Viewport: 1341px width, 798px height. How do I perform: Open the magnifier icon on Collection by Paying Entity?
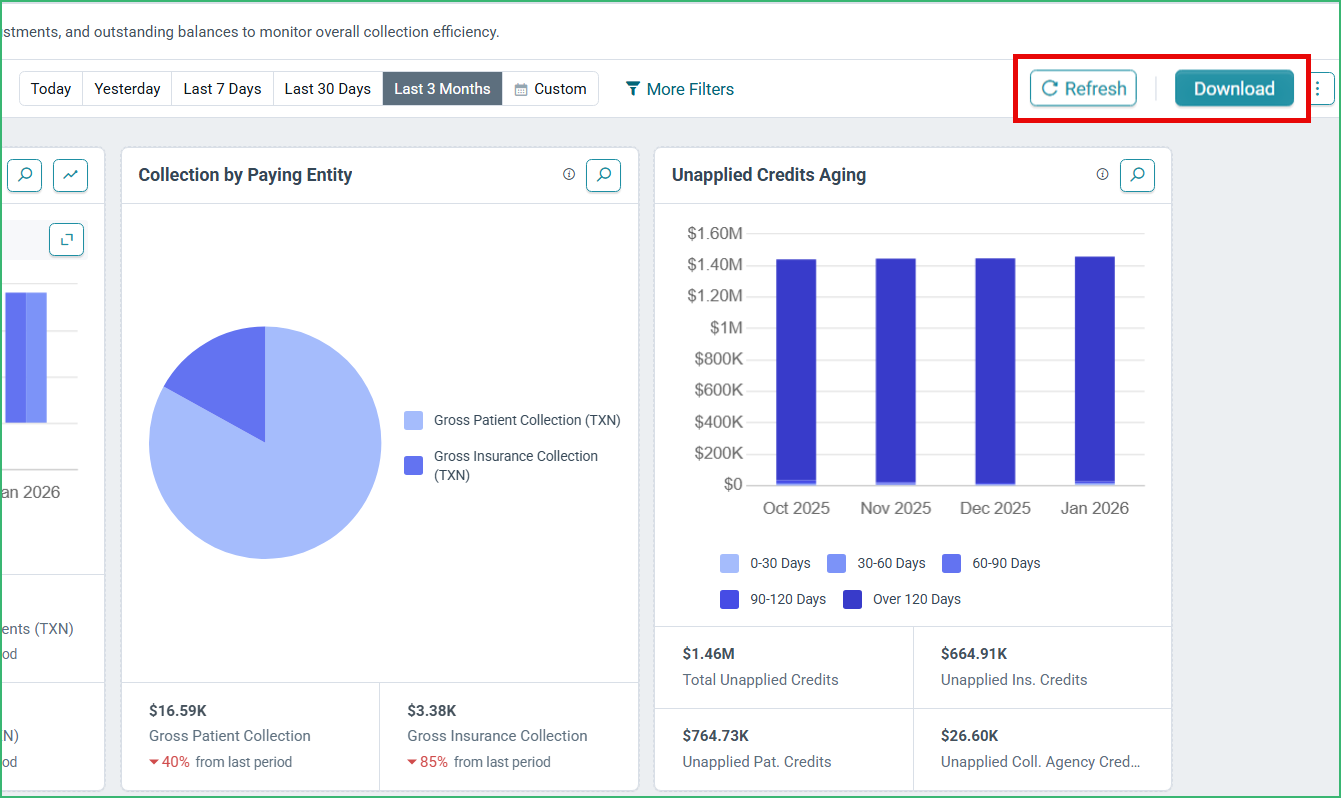[x=603, y=175]
